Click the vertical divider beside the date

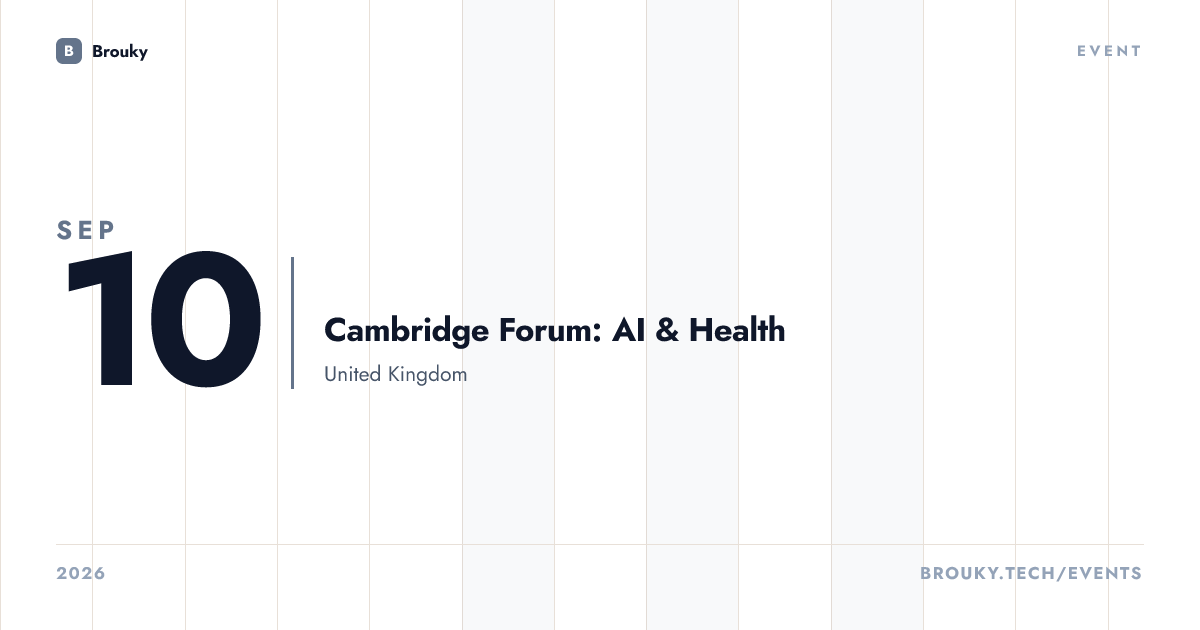292,322
